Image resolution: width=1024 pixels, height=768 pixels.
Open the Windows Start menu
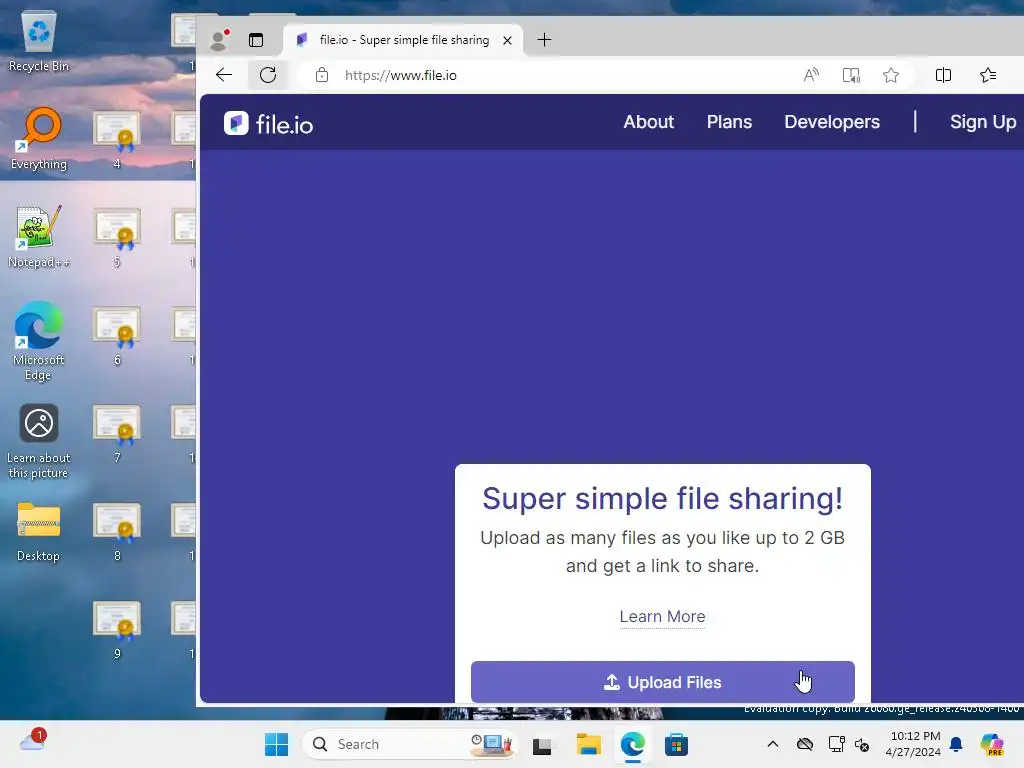[277, 744]
